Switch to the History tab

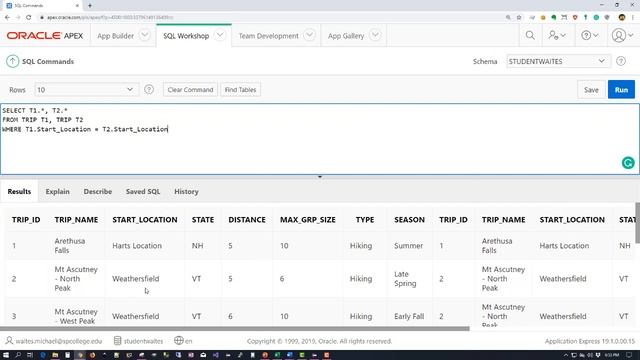tap(186, 191)
